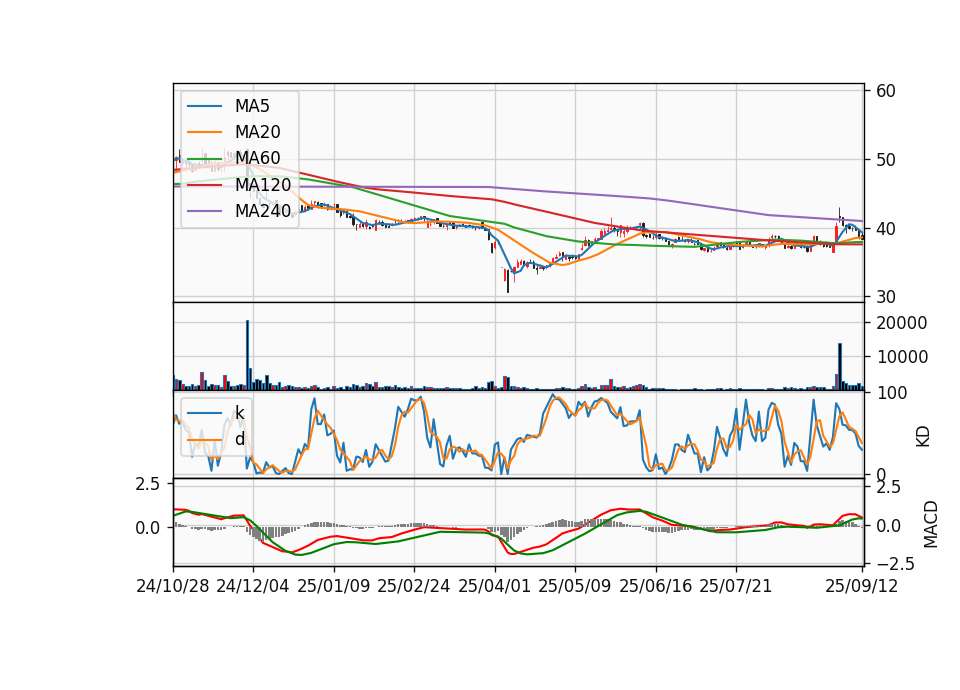This screenshot has width=960, height=690.
Task: Click the price axis value 50
Action: coord(886,160)
